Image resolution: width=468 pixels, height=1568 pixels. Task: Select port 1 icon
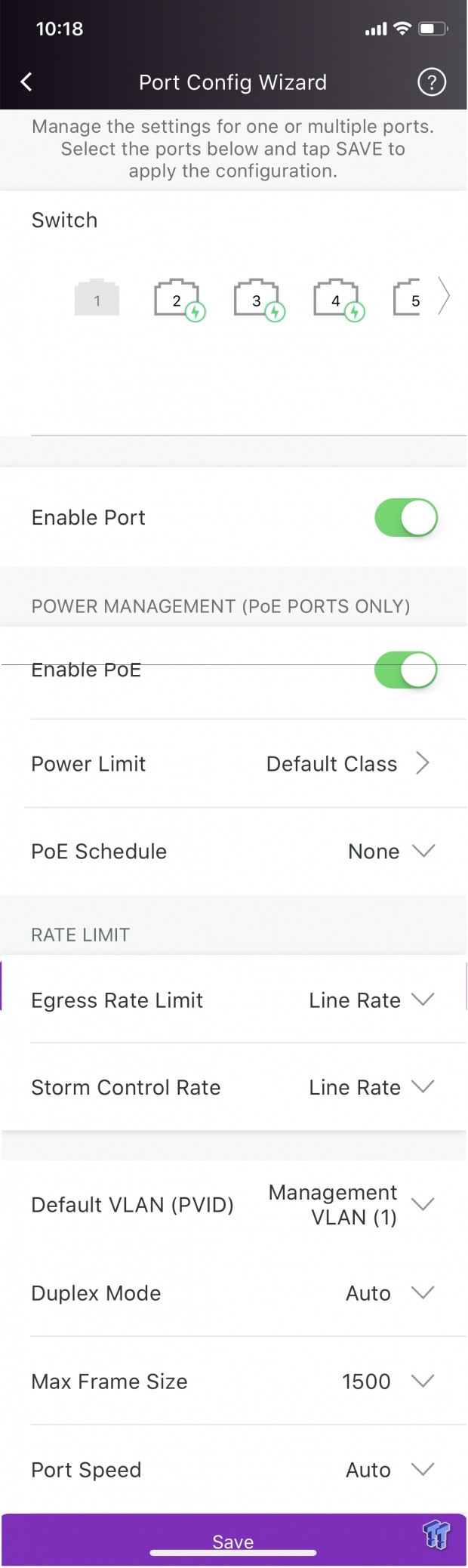tap(97, 297)
